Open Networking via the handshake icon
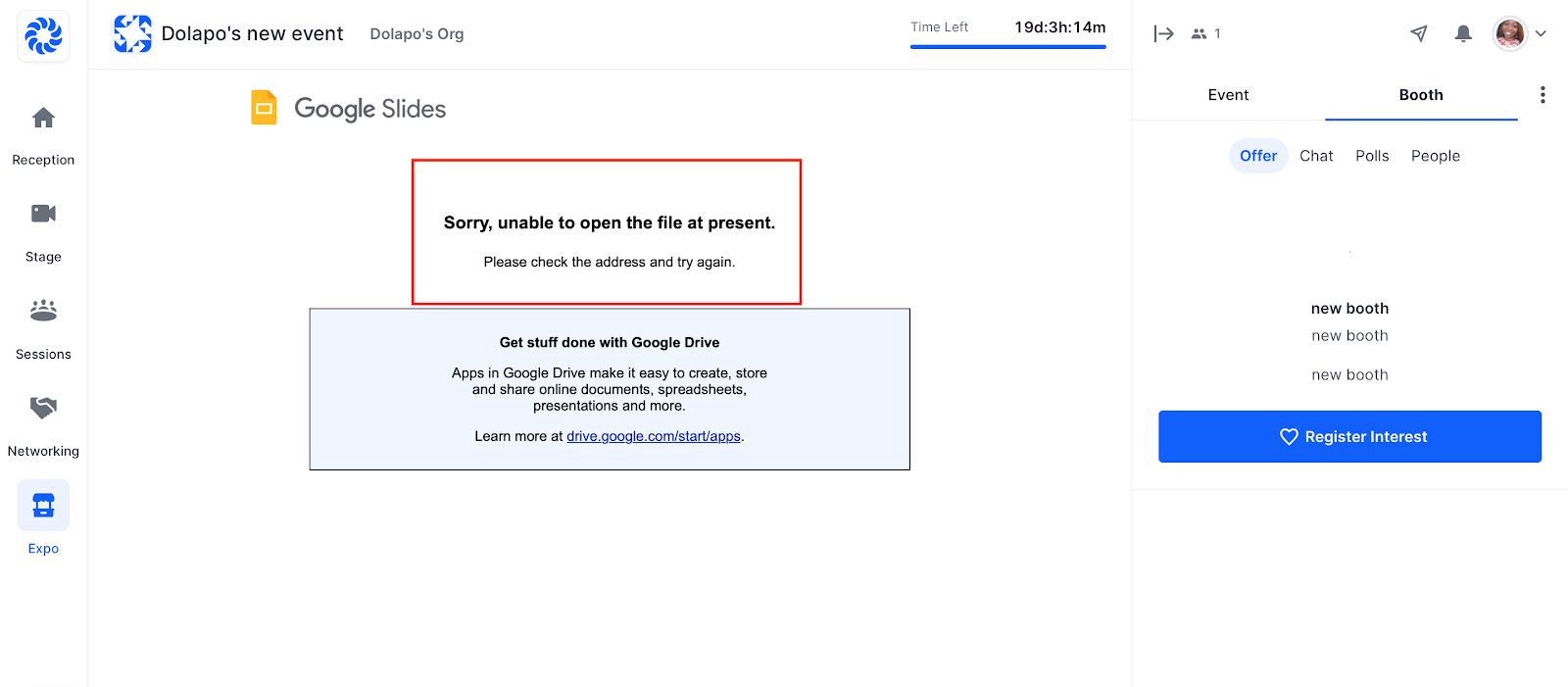Viewport: 1568px width, 687px height. (43, 407)
